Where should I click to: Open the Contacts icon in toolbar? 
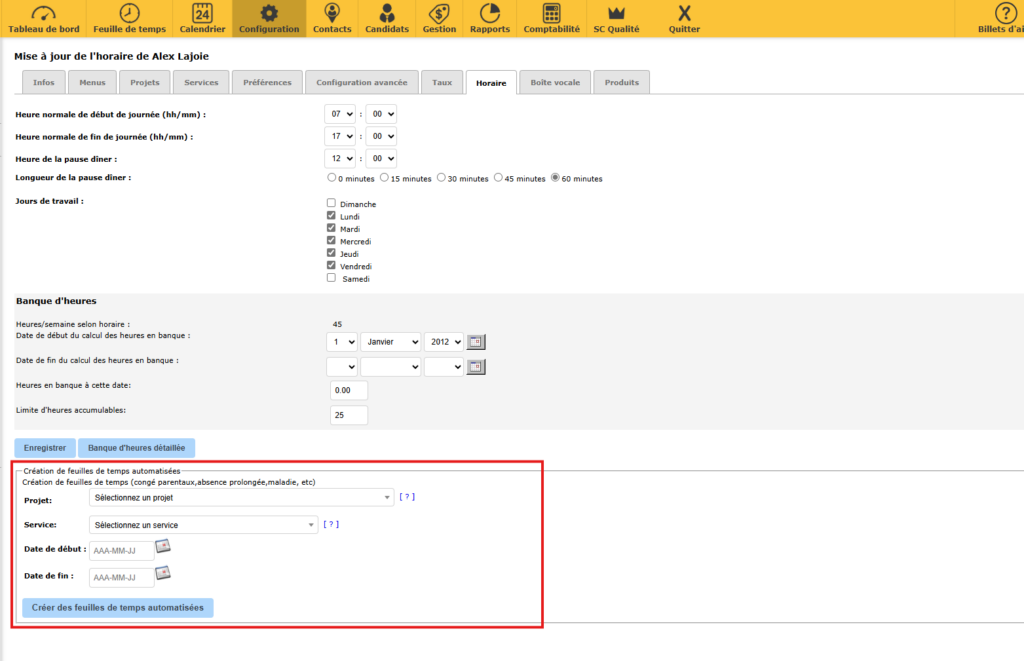[x=332, y=14]
